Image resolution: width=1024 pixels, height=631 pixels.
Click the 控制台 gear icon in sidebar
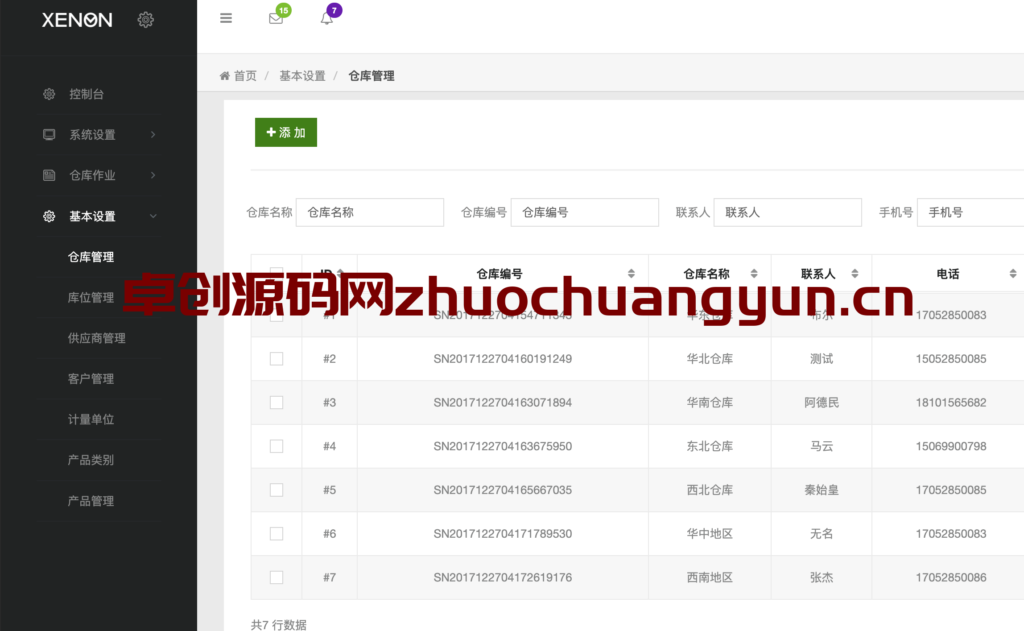tap(49, 94)
